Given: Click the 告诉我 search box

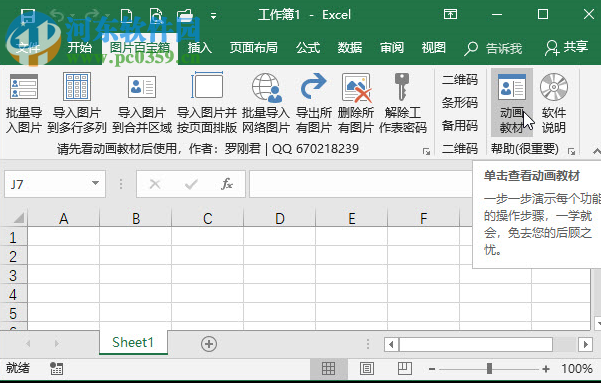Looking at the screenshot, I should [x=493, y=48].
